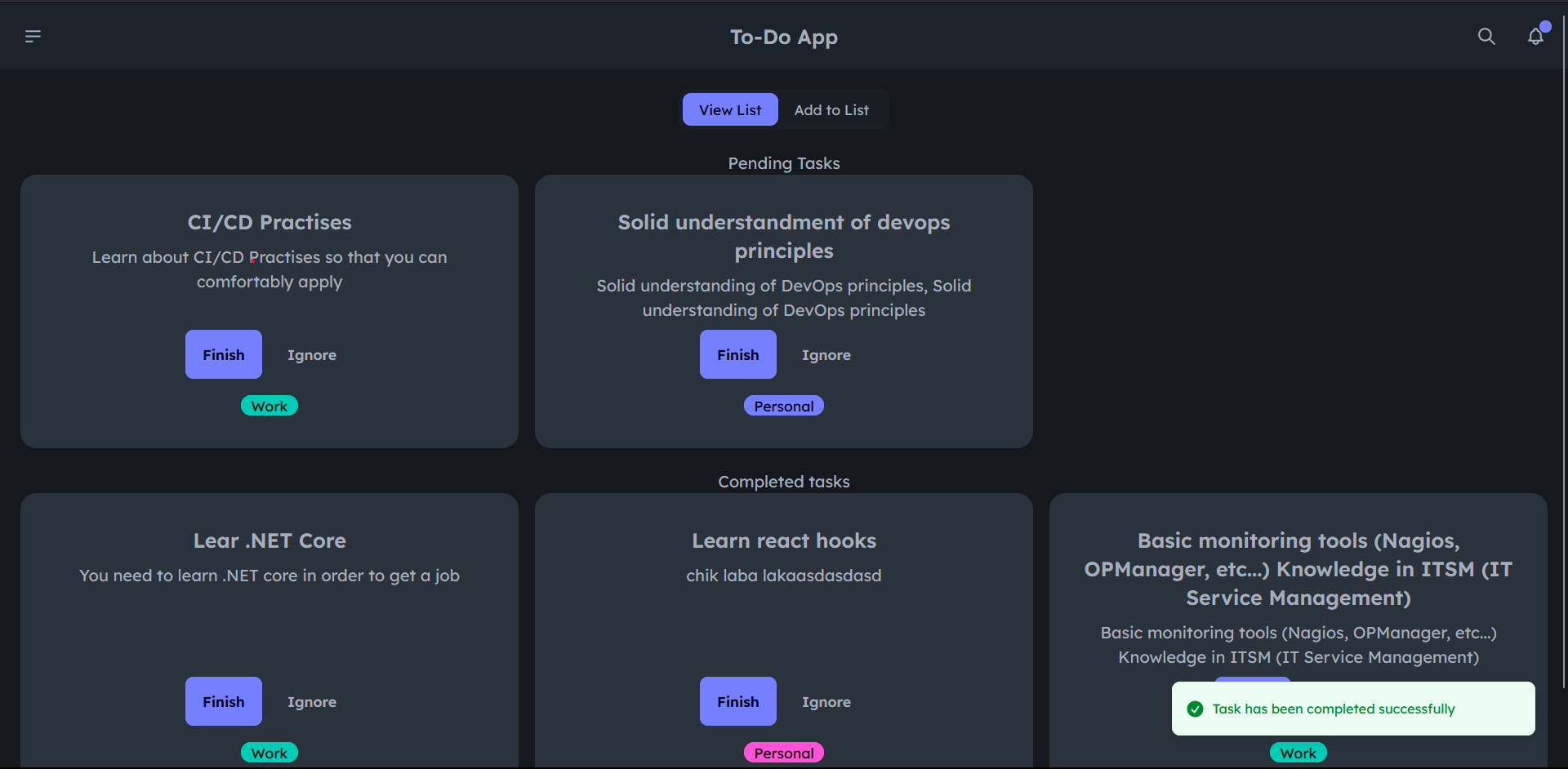Click green checkmark icon in success toast
Screen dimensions: 1568x769
(x=1195, y=709)
